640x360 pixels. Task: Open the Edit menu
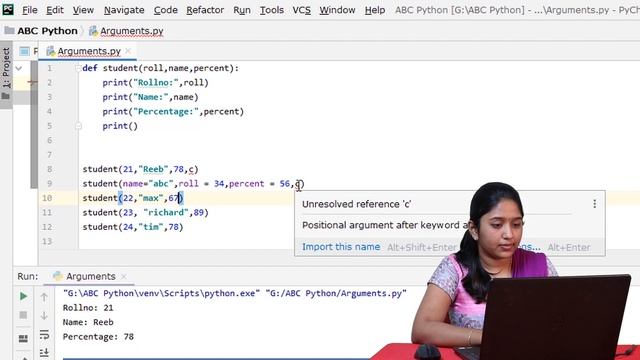coord(55,10)
